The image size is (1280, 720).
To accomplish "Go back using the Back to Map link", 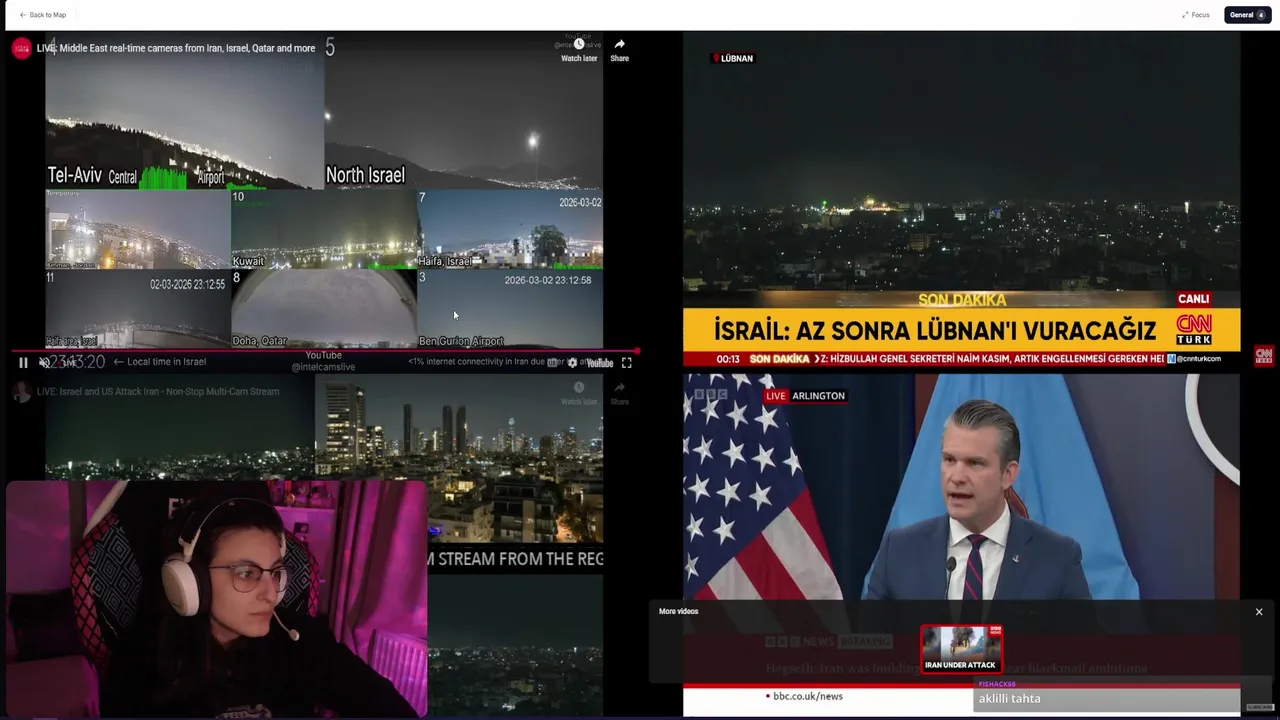I will coord(42,15).
